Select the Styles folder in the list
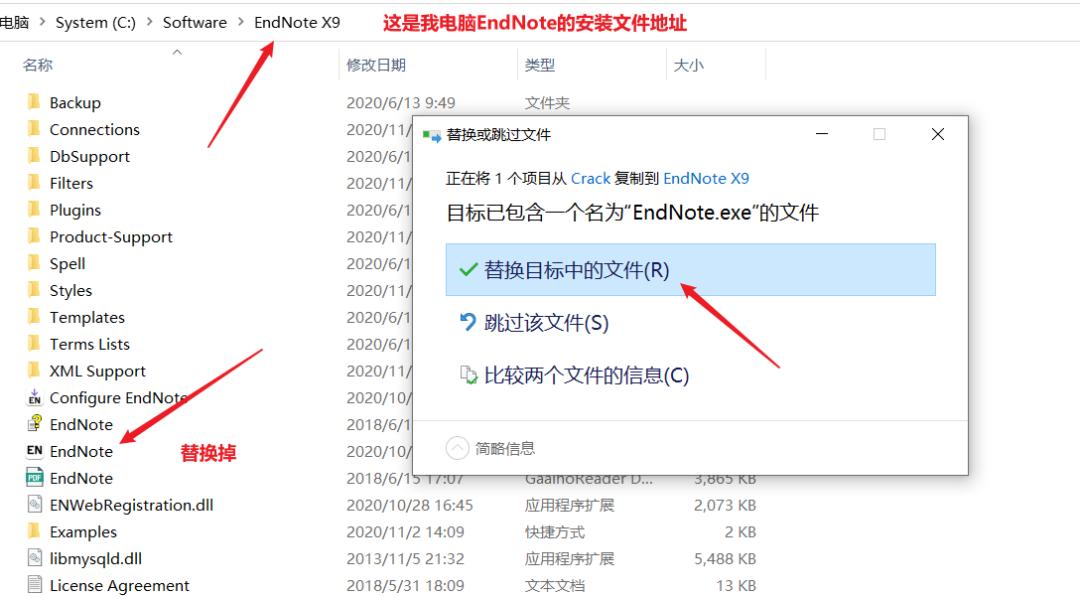The image size is (1080, 597). click(x=72, y=290)
